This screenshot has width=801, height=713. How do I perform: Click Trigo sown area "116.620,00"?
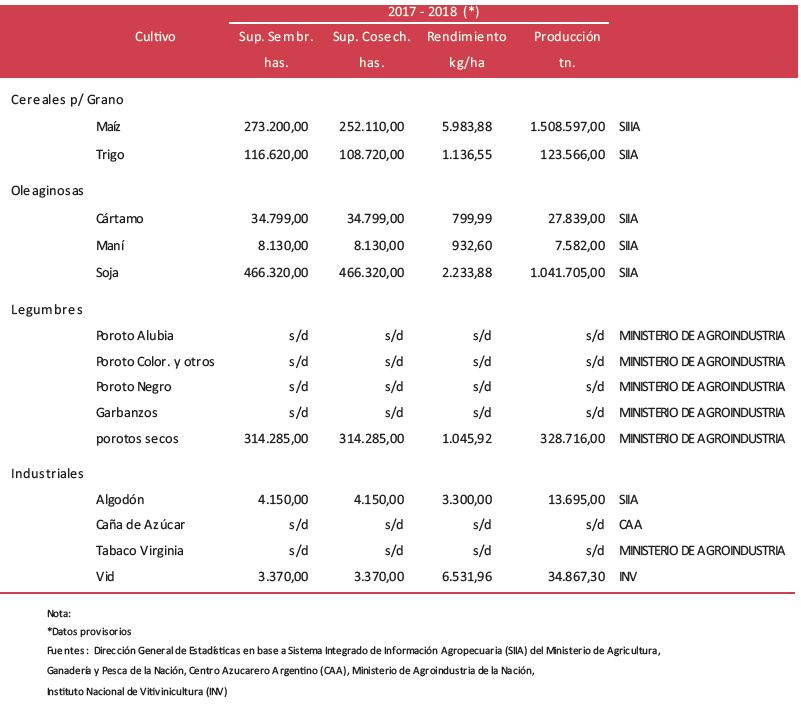pyautogui.click(x=276, y=155)
